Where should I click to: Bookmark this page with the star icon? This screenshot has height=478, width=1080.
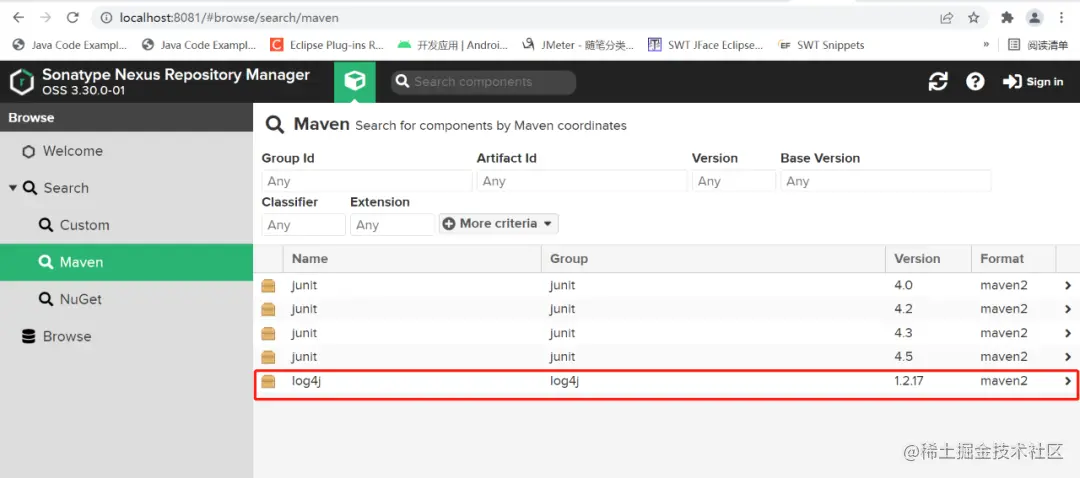[x=973, y=18]
